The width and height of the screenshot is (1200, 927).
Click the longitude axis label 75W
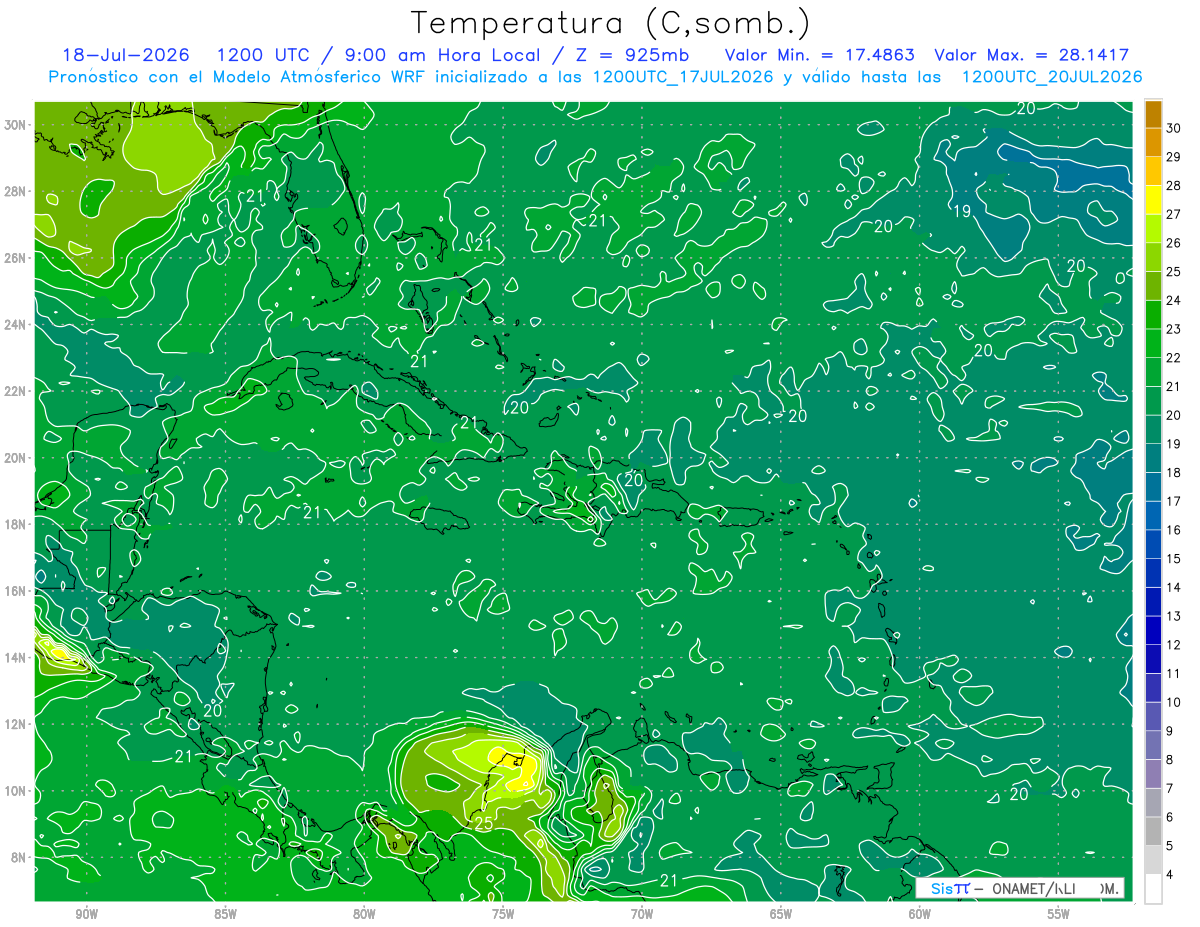click(503, 914)
